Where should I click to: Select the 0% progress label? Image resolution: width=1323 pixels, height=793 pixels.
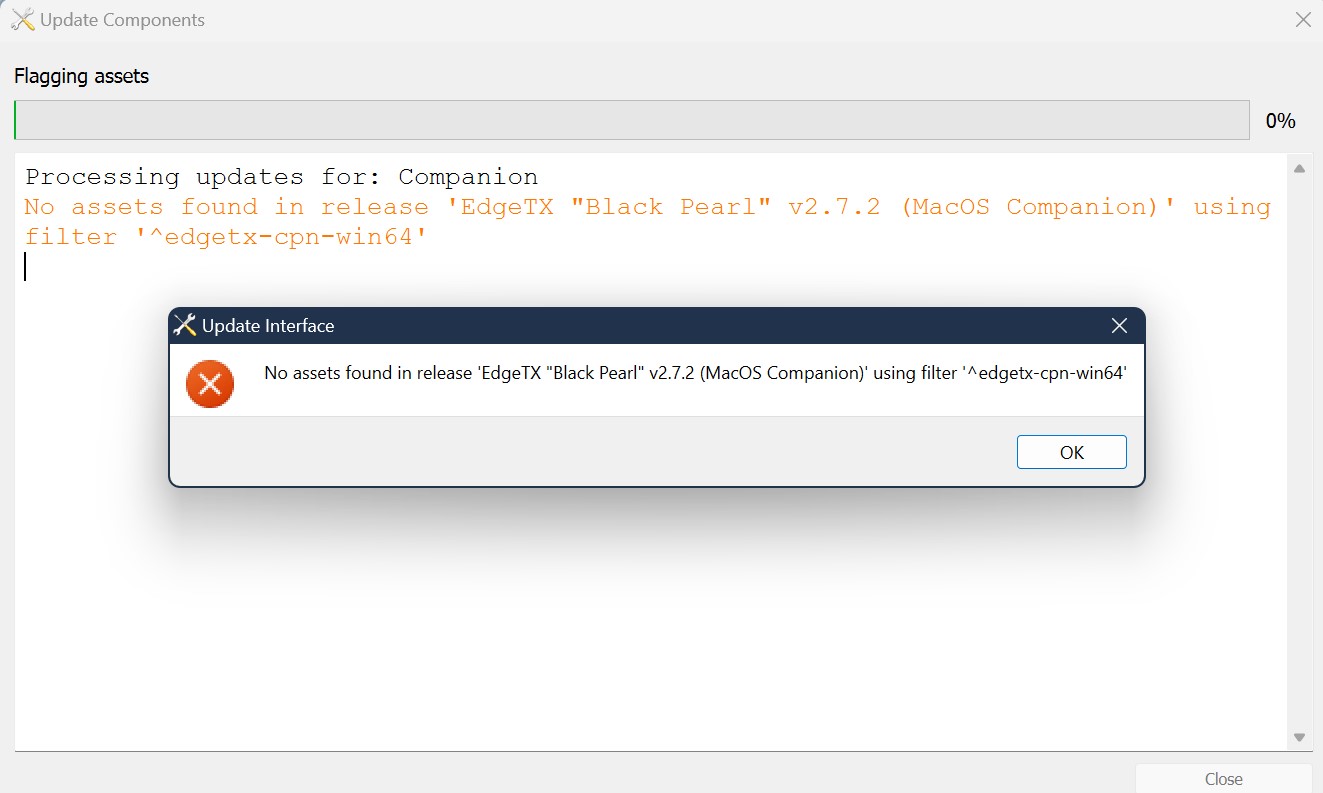[1280, 120]
